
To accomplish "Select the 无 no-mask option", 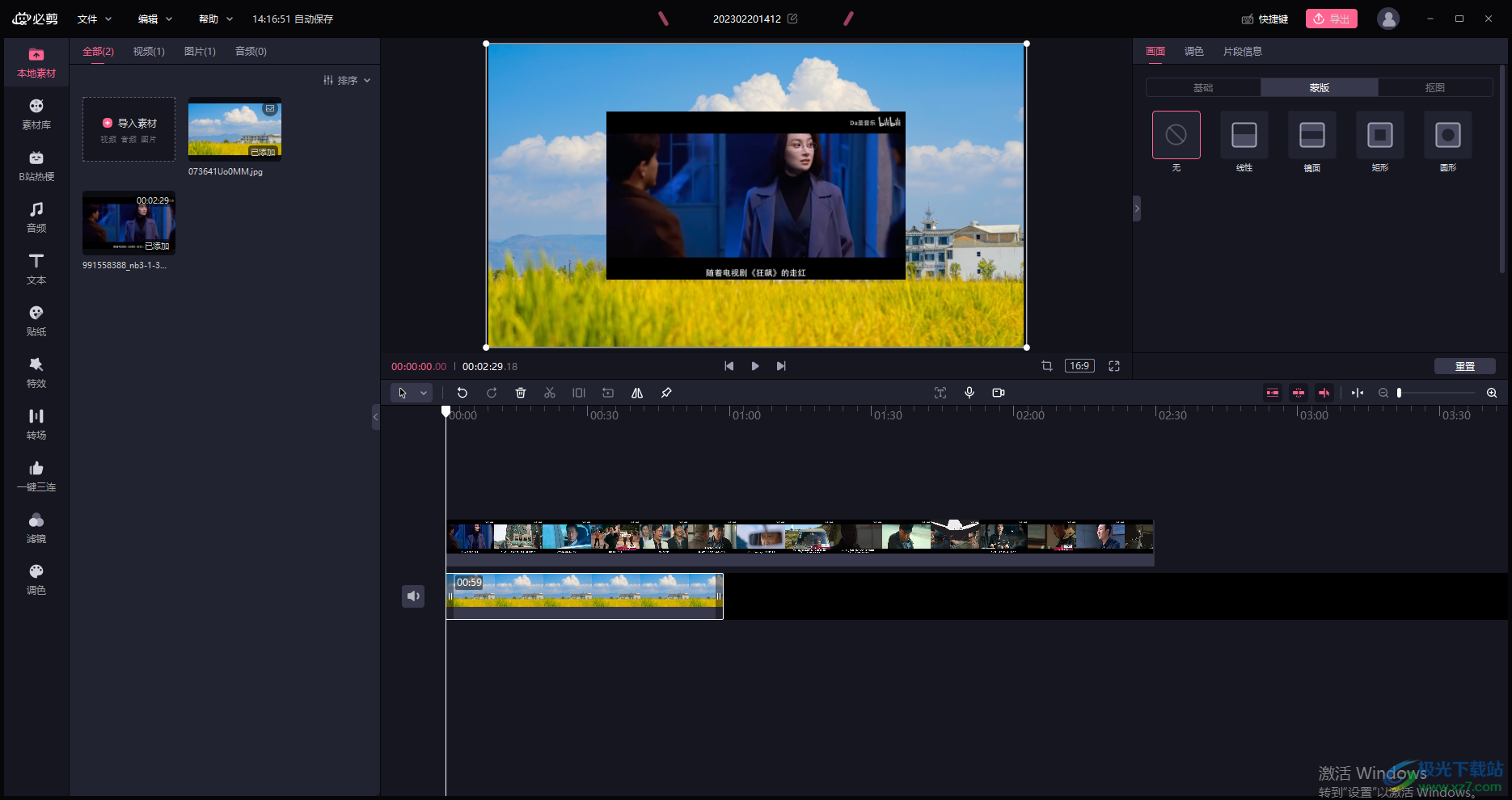I will (x=1176, y=135).
